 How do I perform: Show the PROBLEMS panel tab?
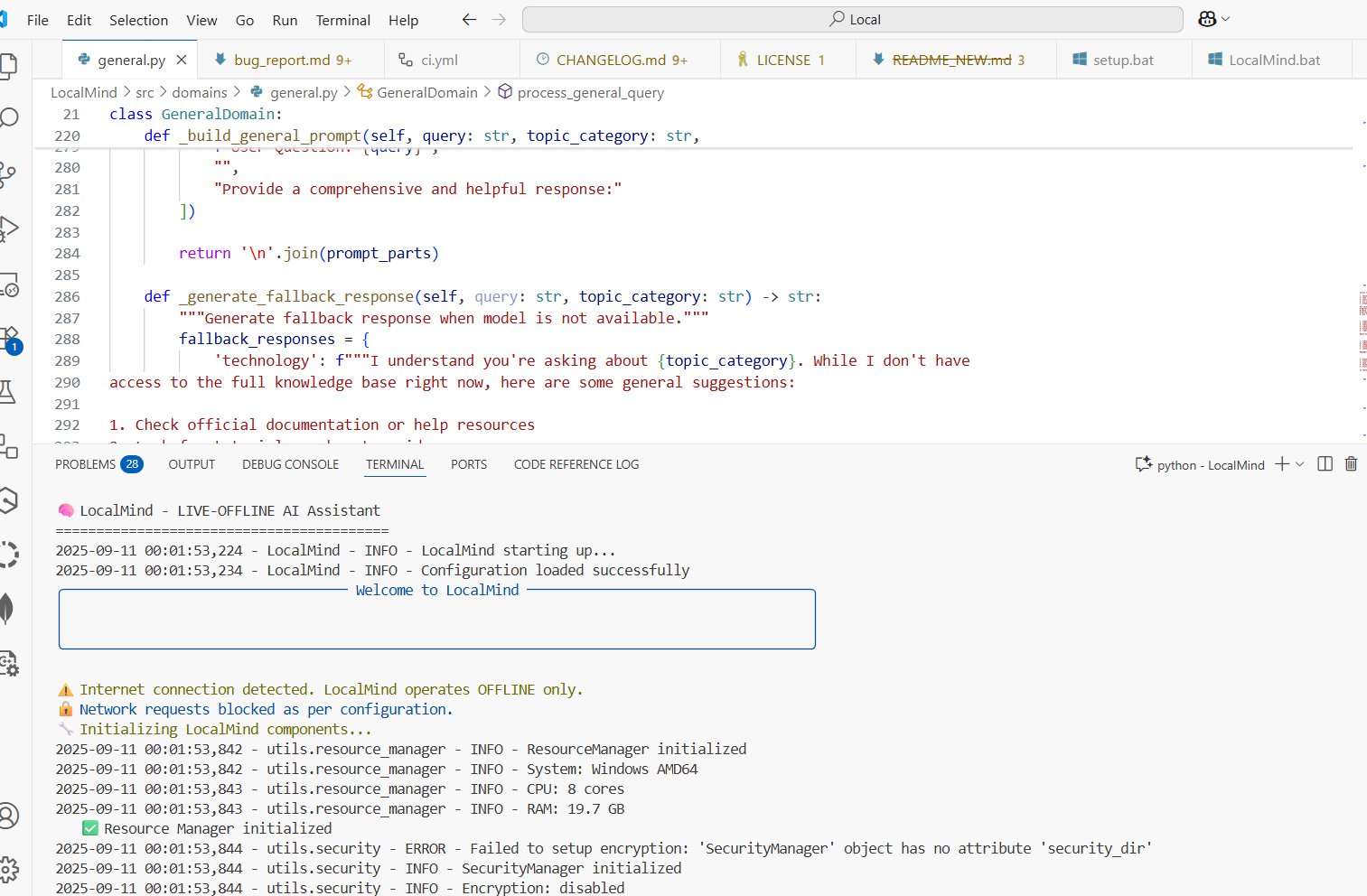98,464
